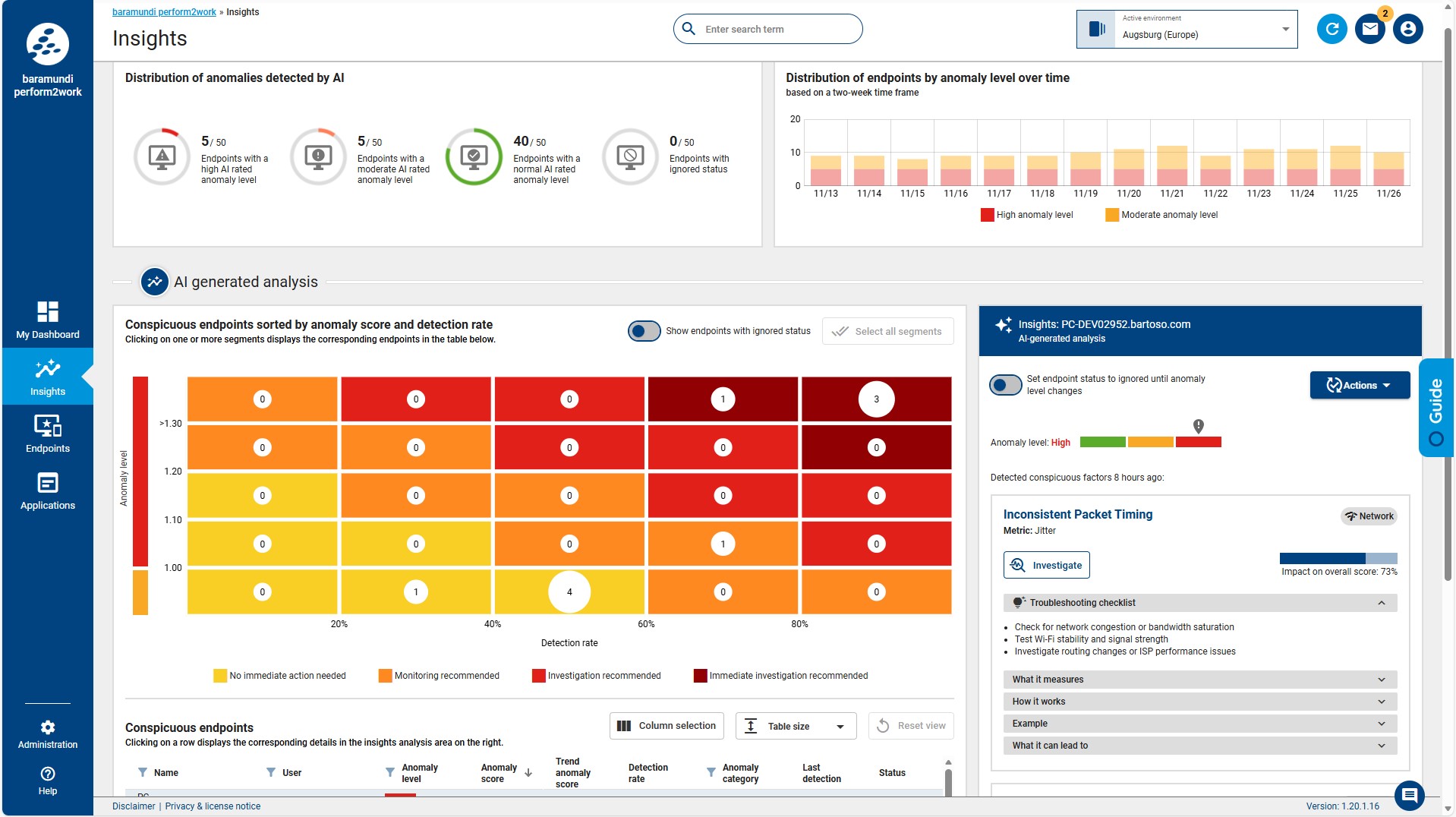Click the Investigate button
Image resolution: width=1456 pixels, height=817 pixels.
click(1046, 565)
